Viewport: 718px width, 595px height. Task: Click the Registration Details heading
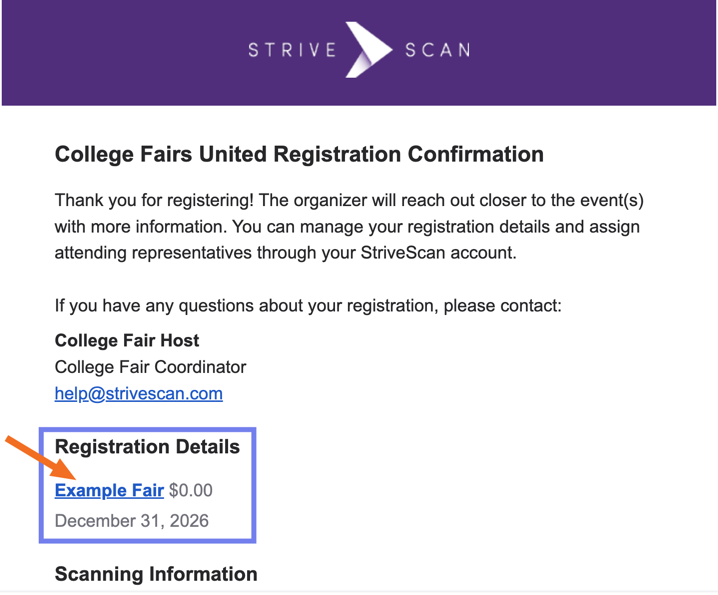(x=147, y=447)
